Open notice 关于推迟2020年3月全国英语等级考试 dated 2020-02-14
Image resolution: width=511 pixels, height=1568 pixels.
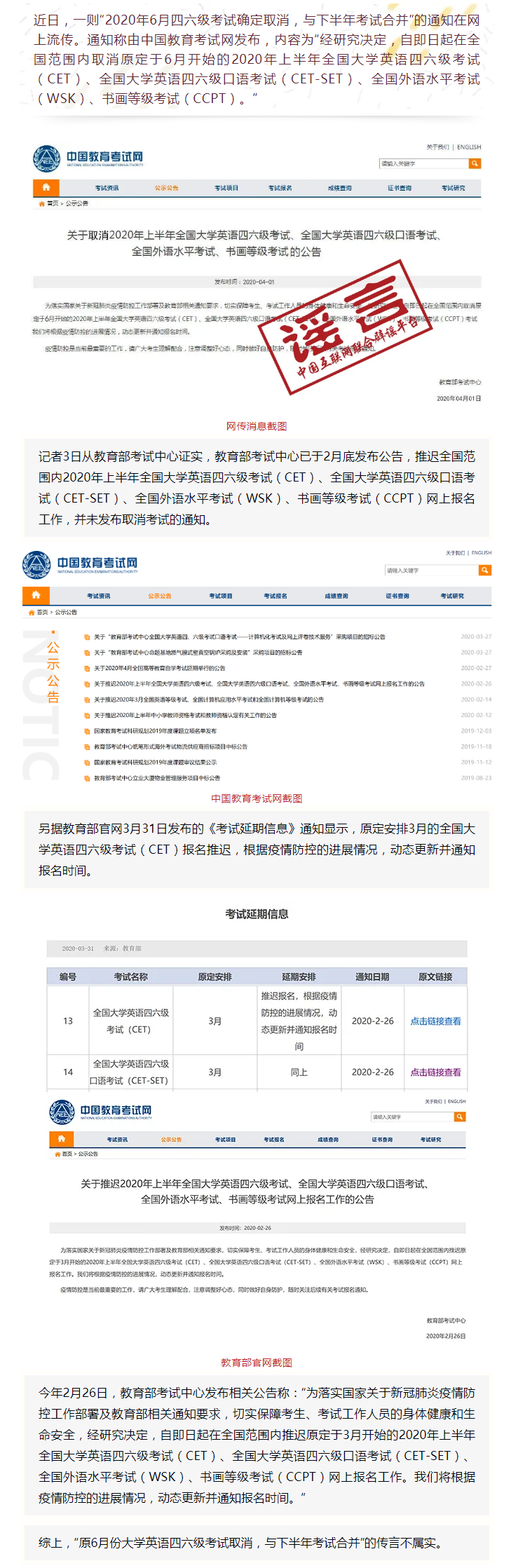coord(209,700)
